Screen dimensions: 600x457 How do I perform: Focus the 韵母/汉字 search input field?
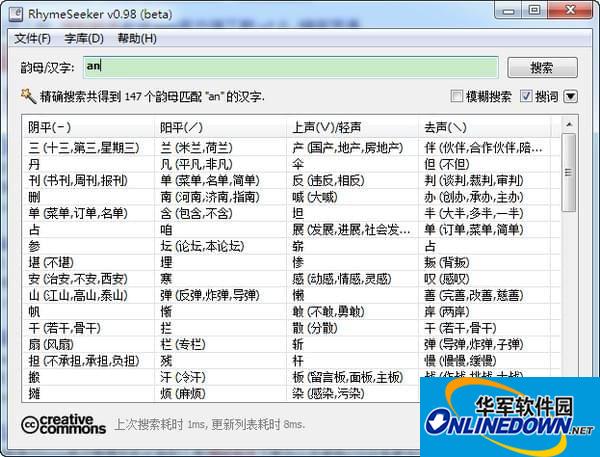coord(291,67)
